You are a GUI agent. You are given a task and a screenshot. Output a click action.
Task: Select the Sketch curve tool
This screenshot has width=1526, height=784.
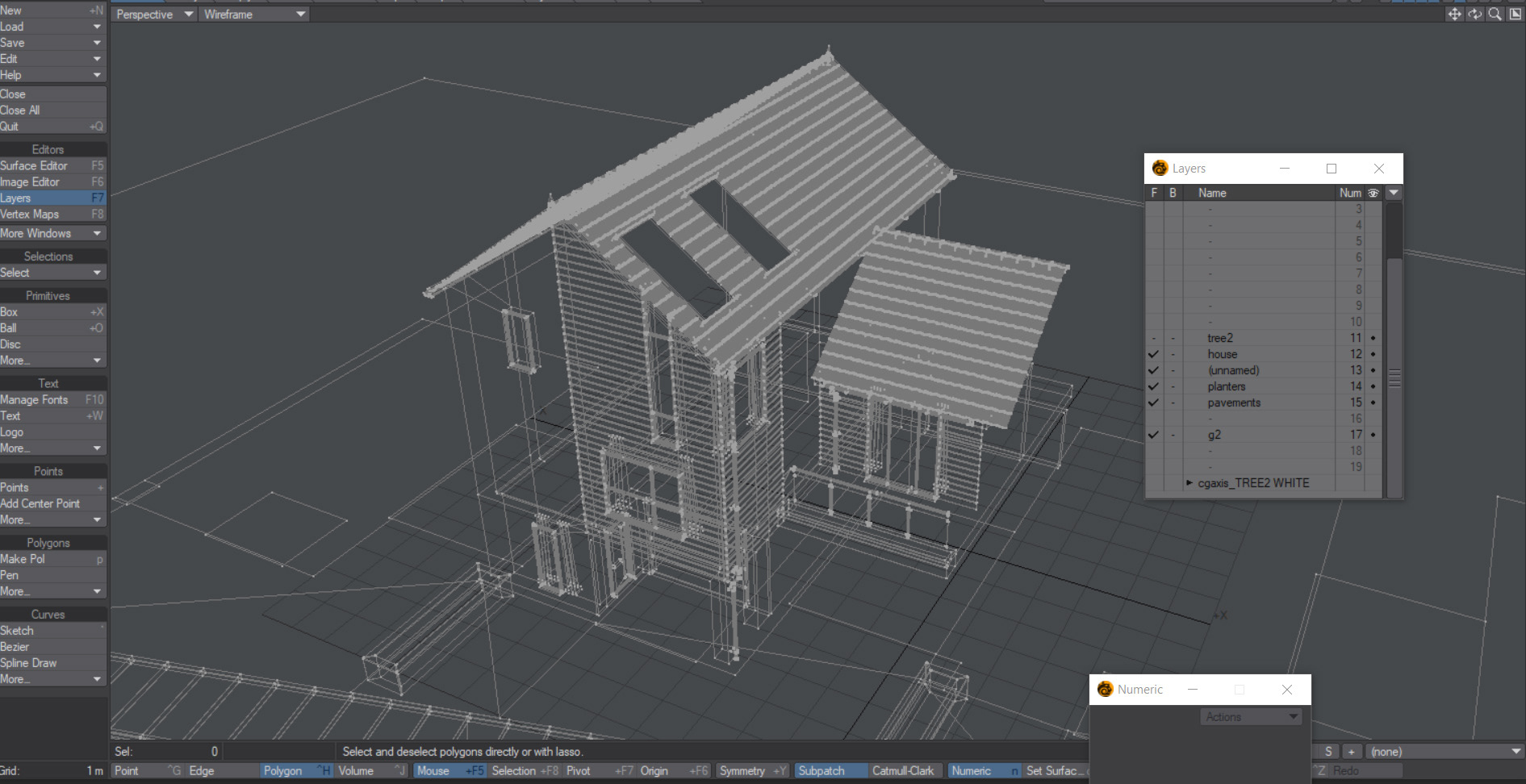pos(53,631)
